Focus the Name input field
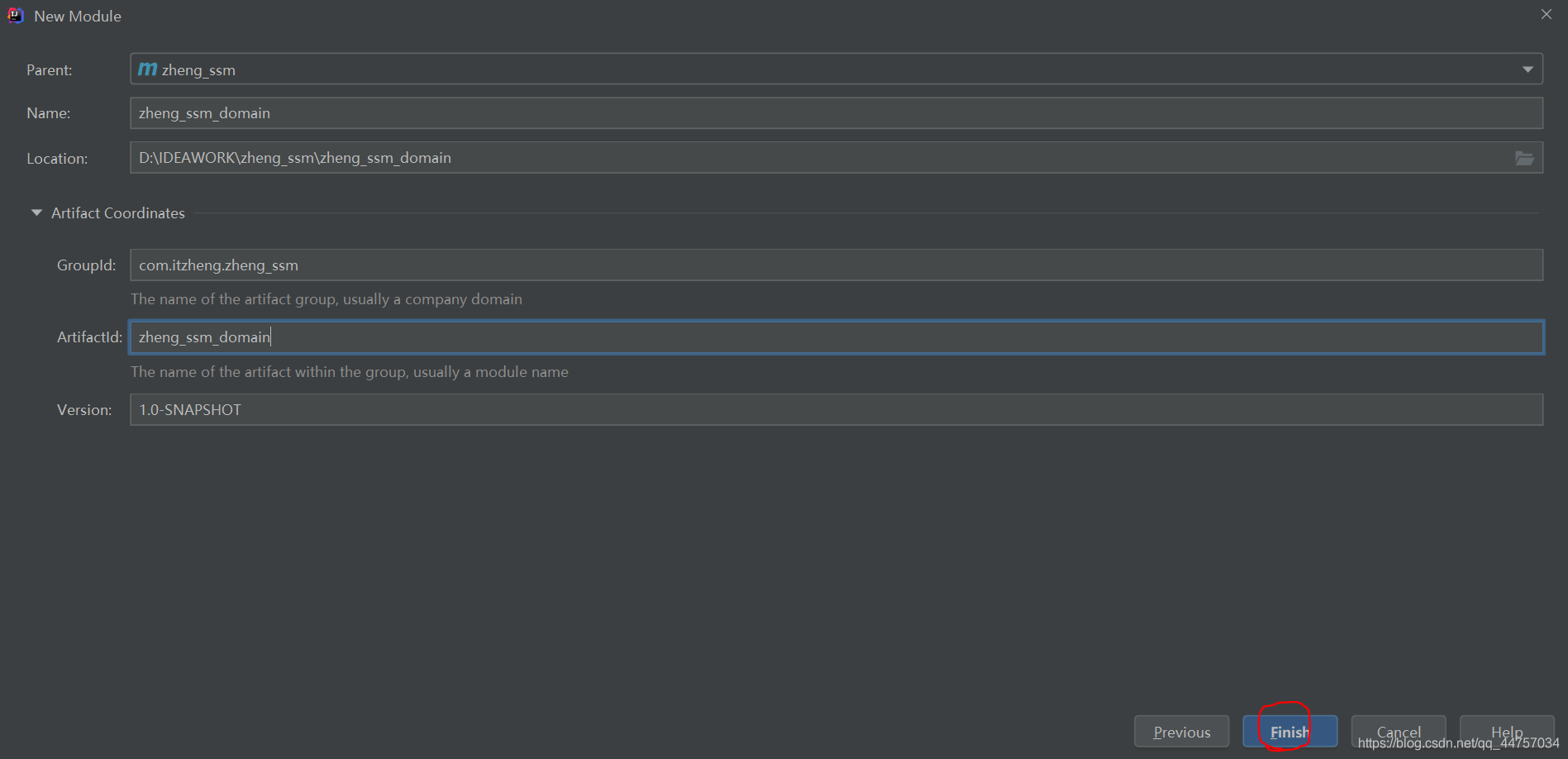The width and height of the screenshot is (1568, 759). click(836, 113)
